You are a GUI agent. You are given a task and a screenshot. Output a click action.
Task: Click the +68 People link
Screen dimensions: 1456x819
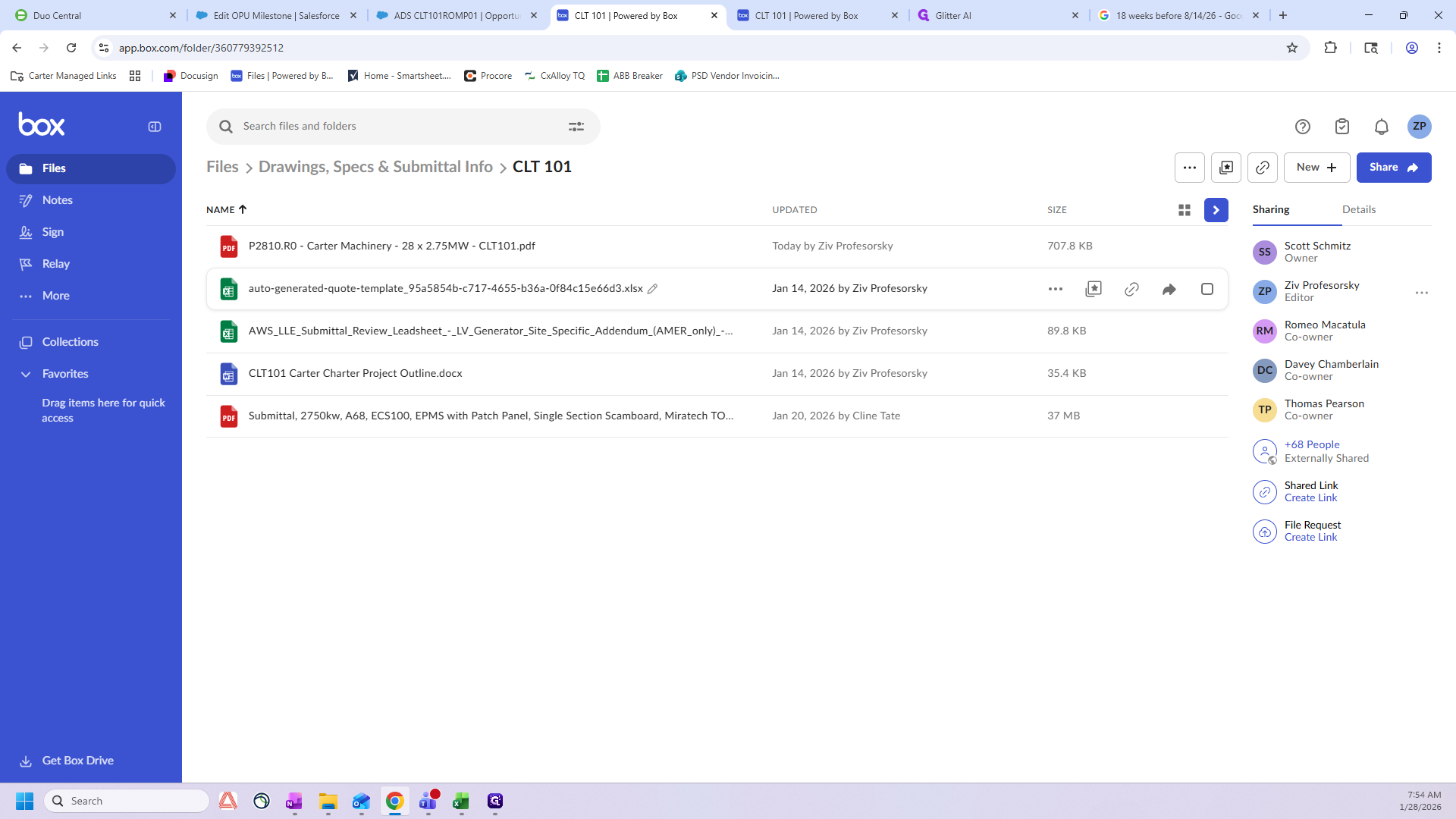1311,444
